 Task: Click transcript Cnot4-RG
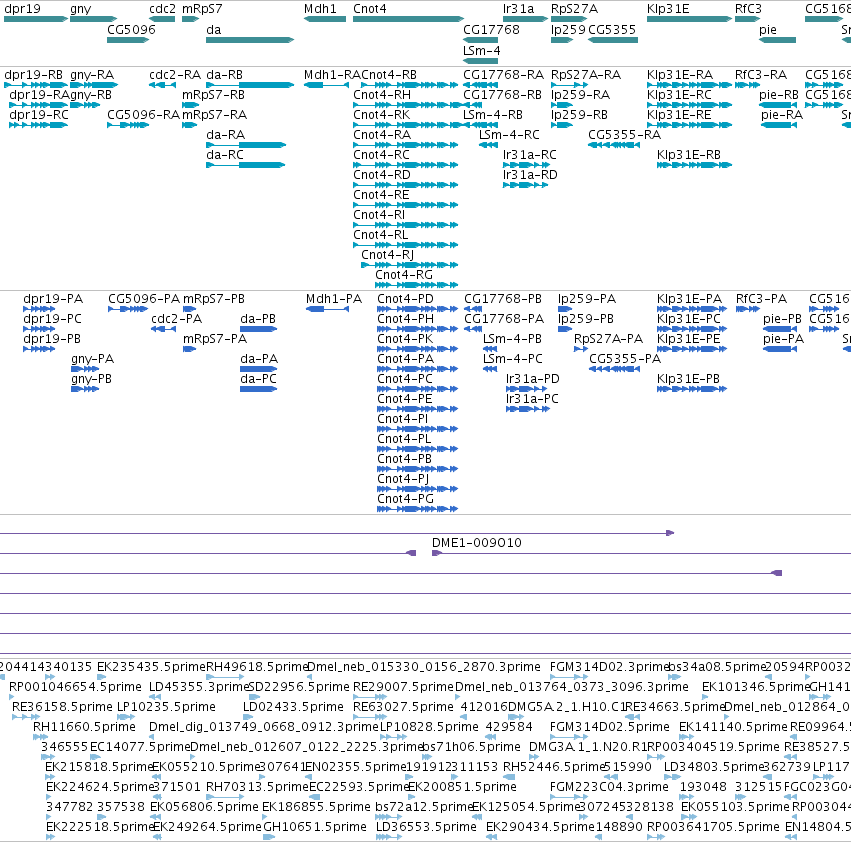[x=416, y=285]
